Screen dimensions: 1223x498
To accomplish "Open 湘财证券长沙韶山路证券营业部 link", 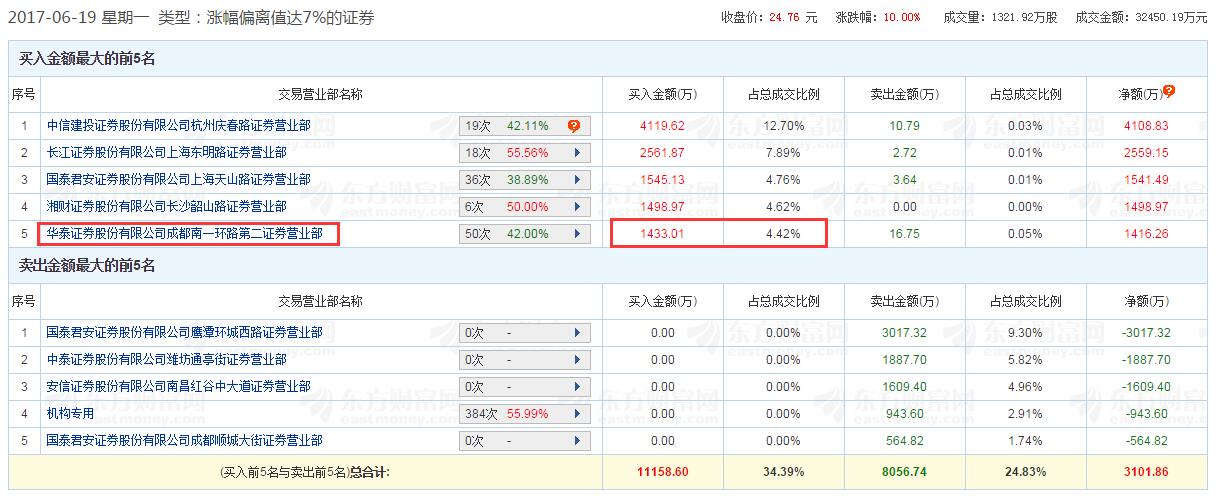I will coord(167,207).
